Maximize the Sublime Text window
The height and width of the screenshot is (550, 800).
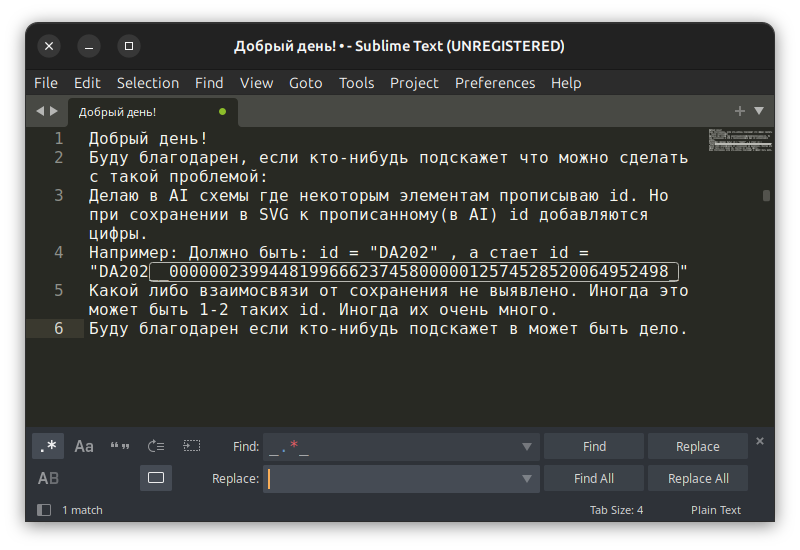[x=129, y=46]
